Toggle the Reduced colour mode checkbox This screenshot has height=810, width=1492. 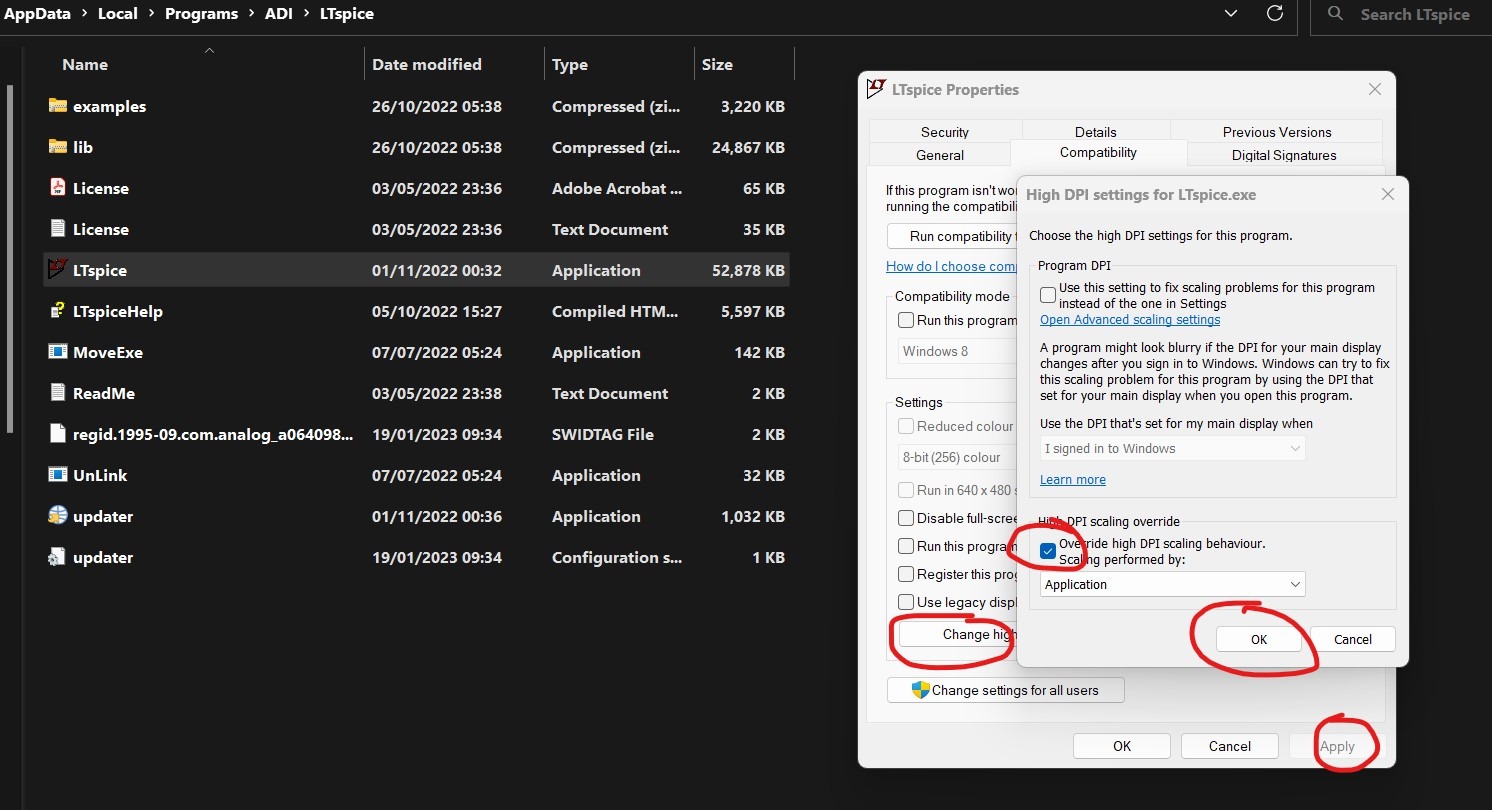[x=906, y=426]
